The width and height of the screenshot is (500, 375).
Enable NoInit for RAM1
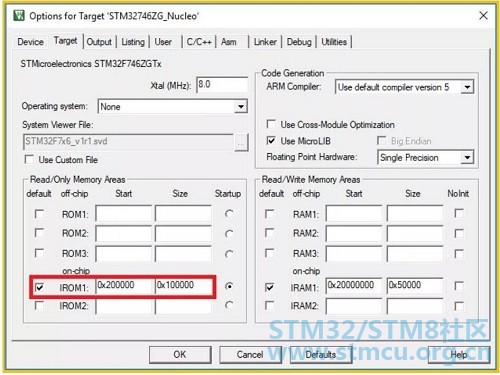point(459,213)
